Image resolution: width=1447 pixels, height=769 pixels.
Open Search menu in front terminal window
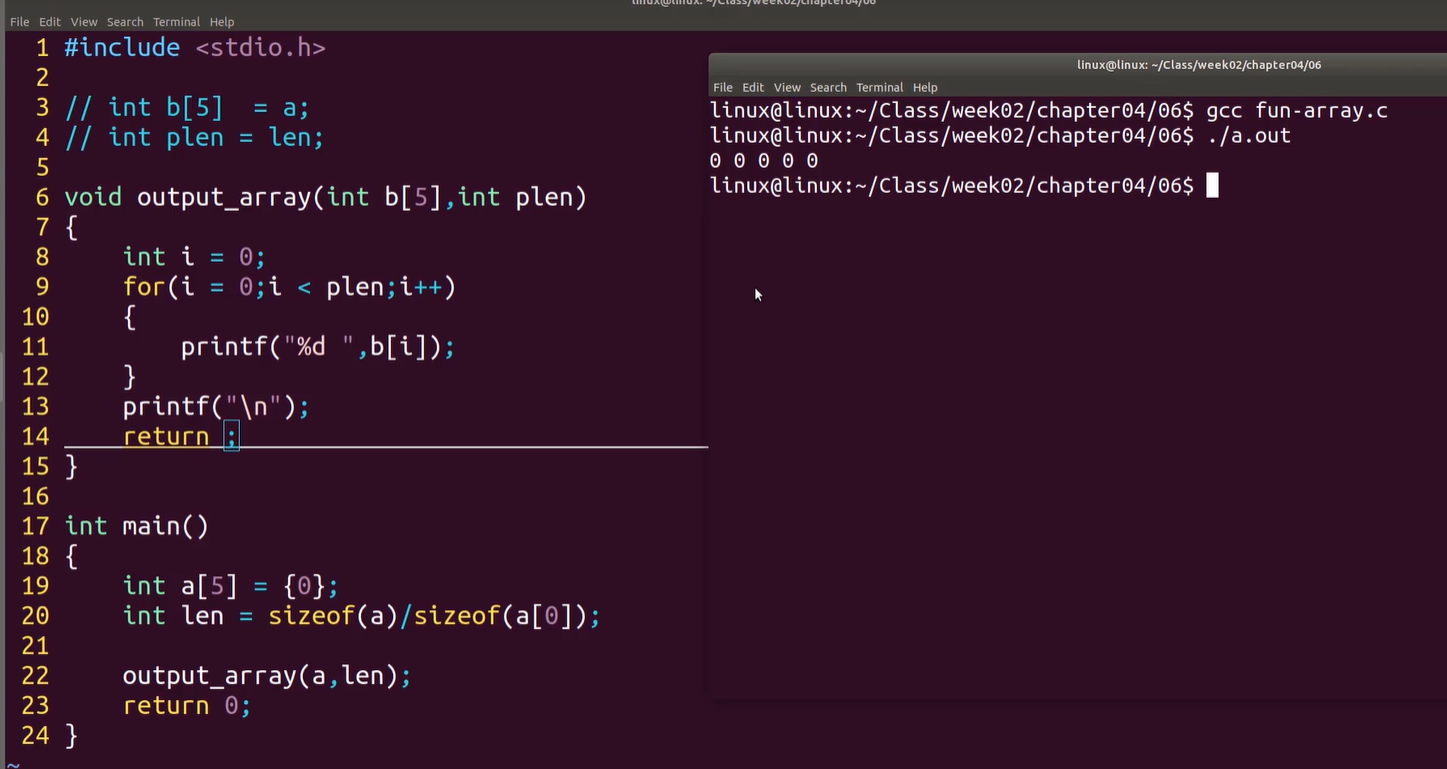click(x=828, y=88)
